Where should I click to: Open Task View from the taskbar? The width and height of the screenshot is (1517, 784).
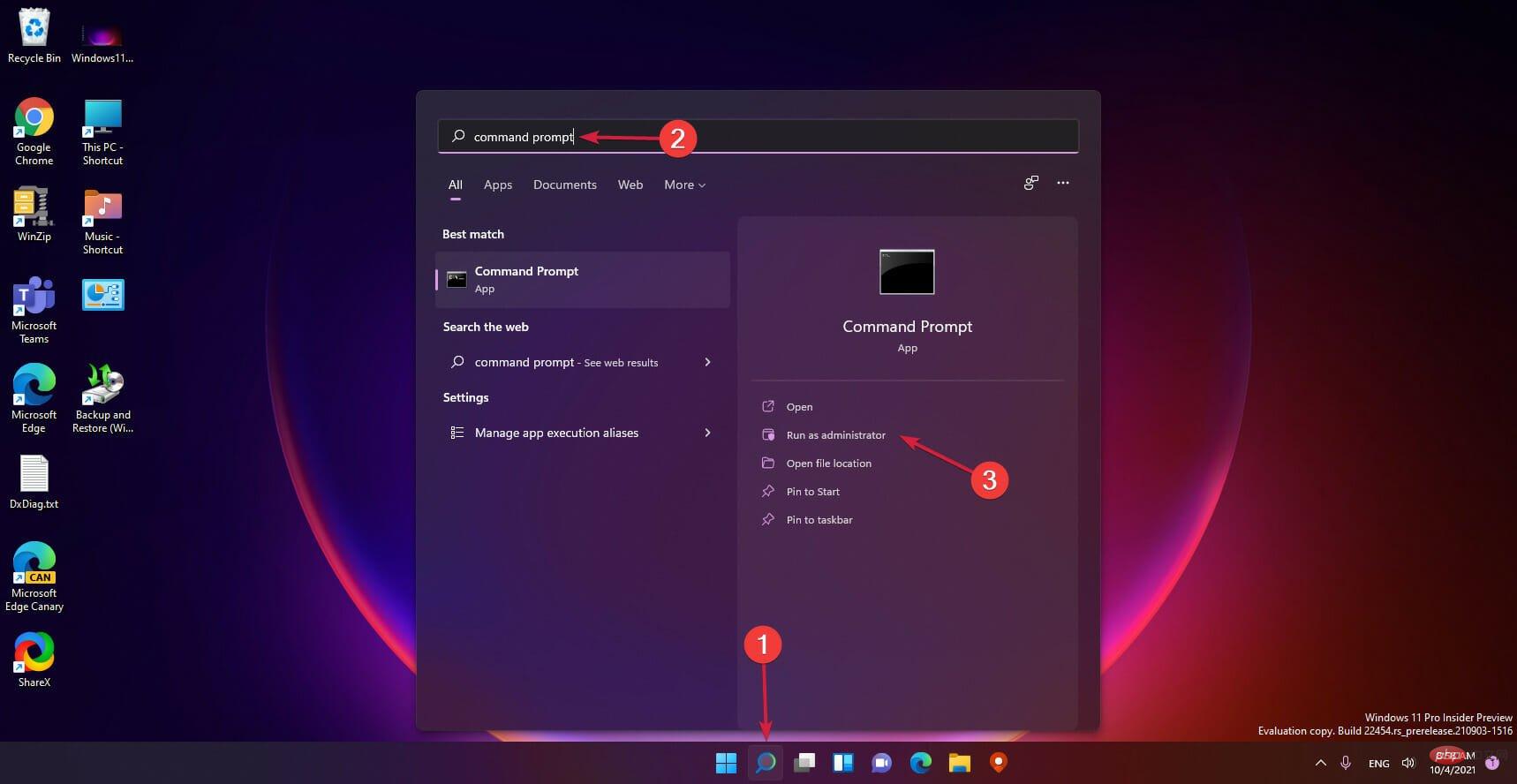pos(804,763)
